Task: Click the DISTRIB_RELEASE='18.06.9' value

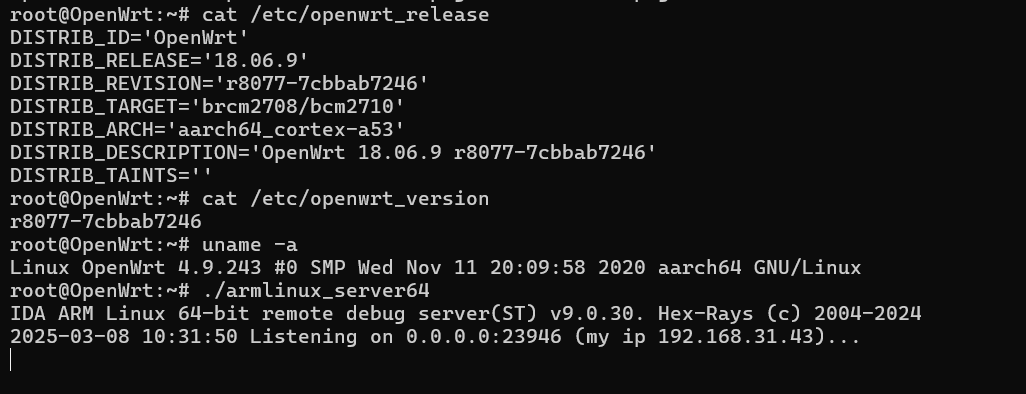Action: click(x=255, y=60)
